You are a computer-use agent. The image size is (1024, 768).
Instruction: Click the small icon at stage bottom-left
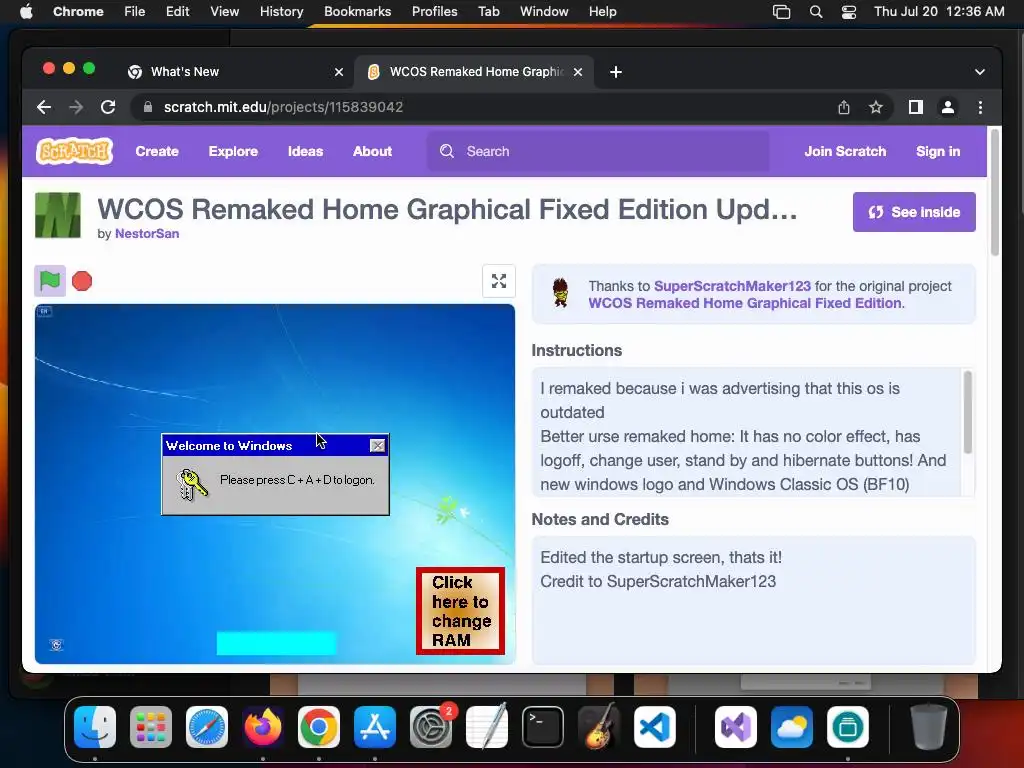click(x=57, y=645)
